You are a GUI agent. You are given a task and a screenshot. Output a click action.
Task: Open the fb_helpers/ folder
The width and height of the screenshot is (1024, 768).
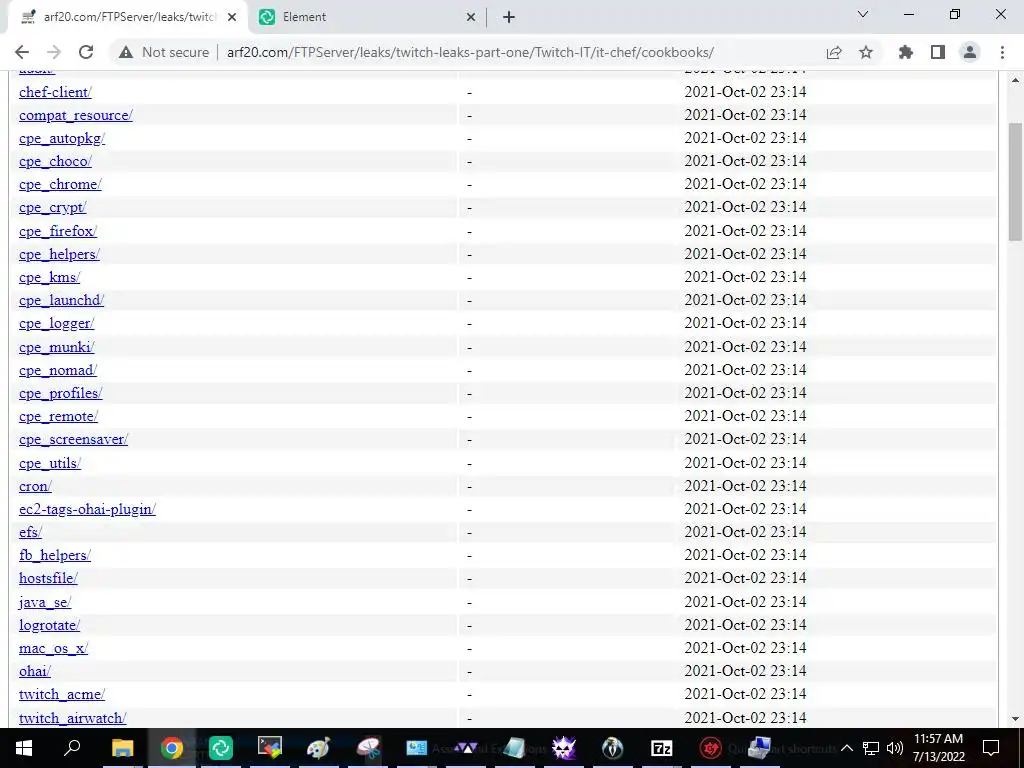pyautogui.click(x=55, y=555)
